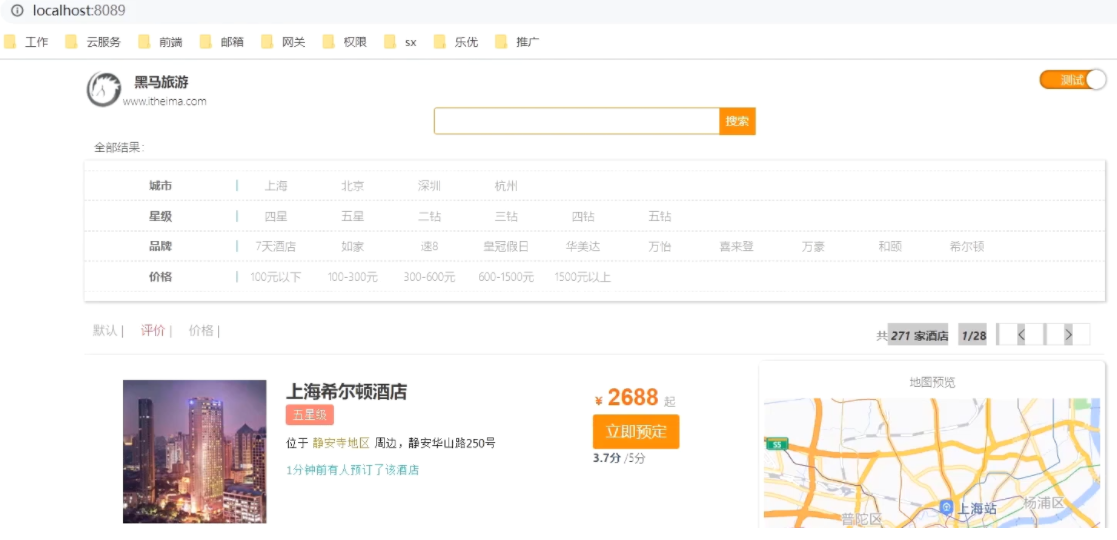Click the site info icon in address bar
This screenshot has height=540, width=1117.
click(x=17, y=11)
